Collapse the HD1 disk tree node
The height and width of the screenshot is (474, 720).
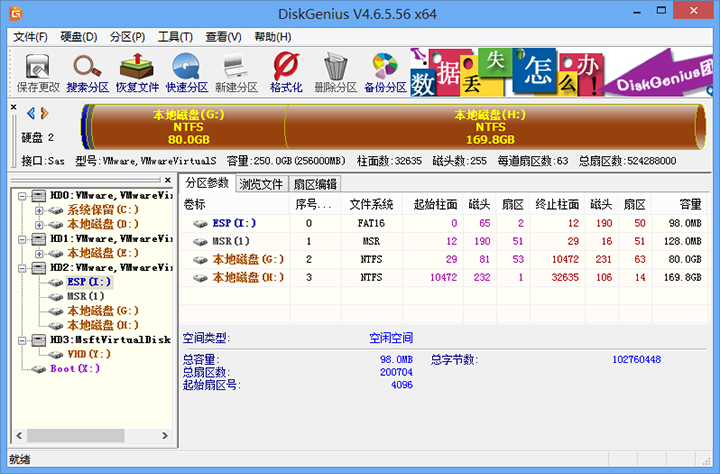point(22,239)
